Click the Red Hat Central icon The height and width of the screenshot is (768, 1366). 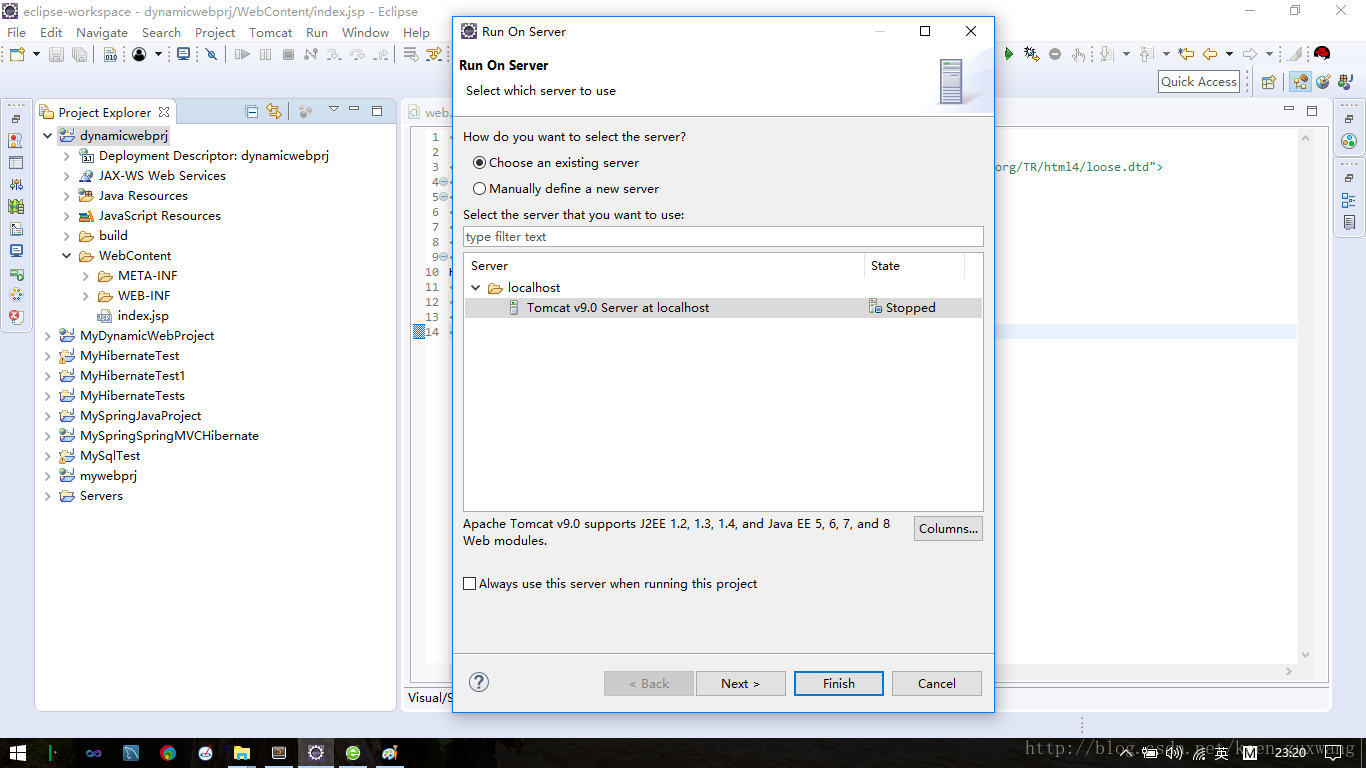pyautogui.click(x=1322, y=54)
